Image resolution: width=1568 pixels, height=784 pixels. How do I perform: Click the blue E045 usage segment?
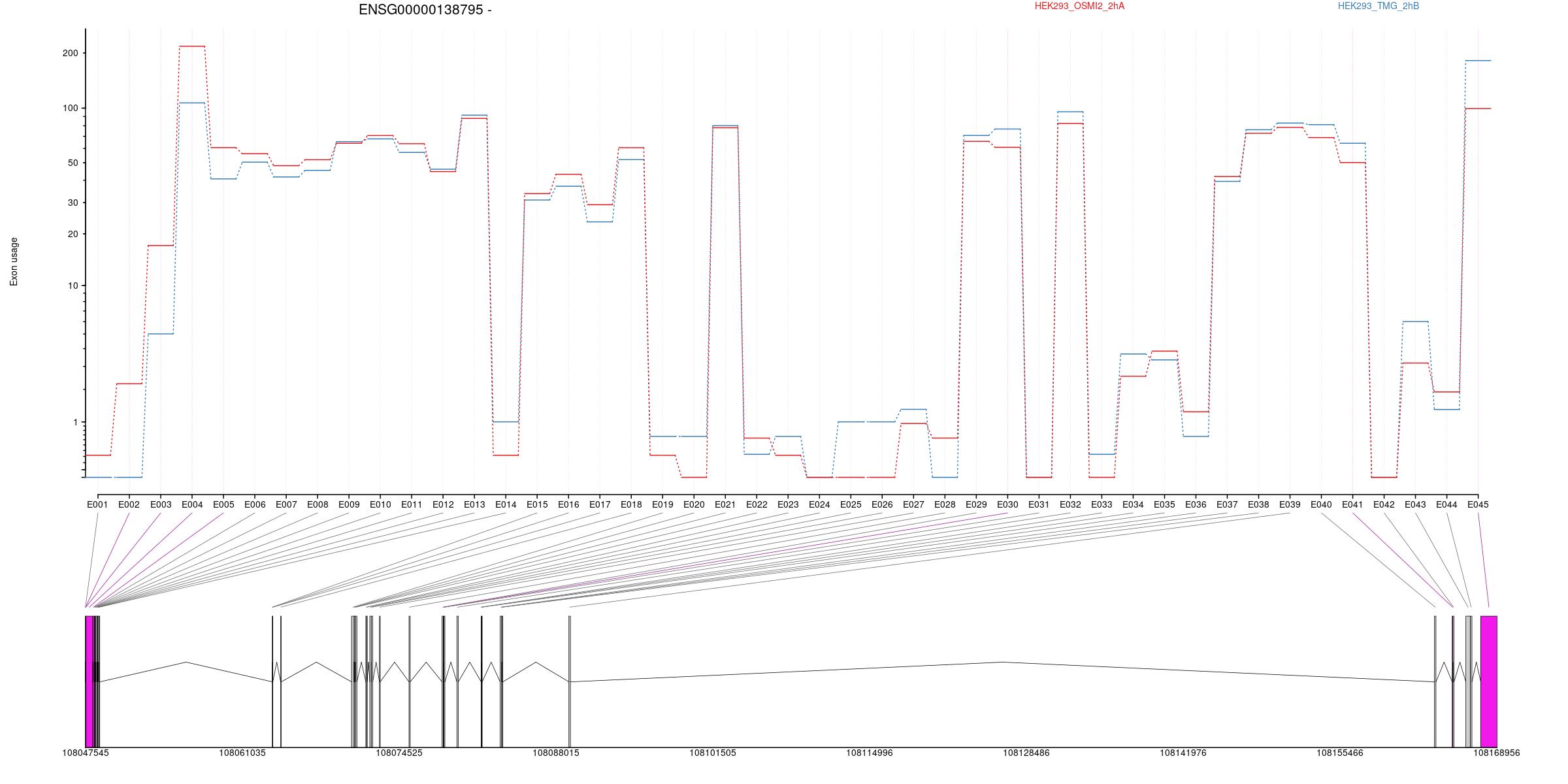[1478, 61]
